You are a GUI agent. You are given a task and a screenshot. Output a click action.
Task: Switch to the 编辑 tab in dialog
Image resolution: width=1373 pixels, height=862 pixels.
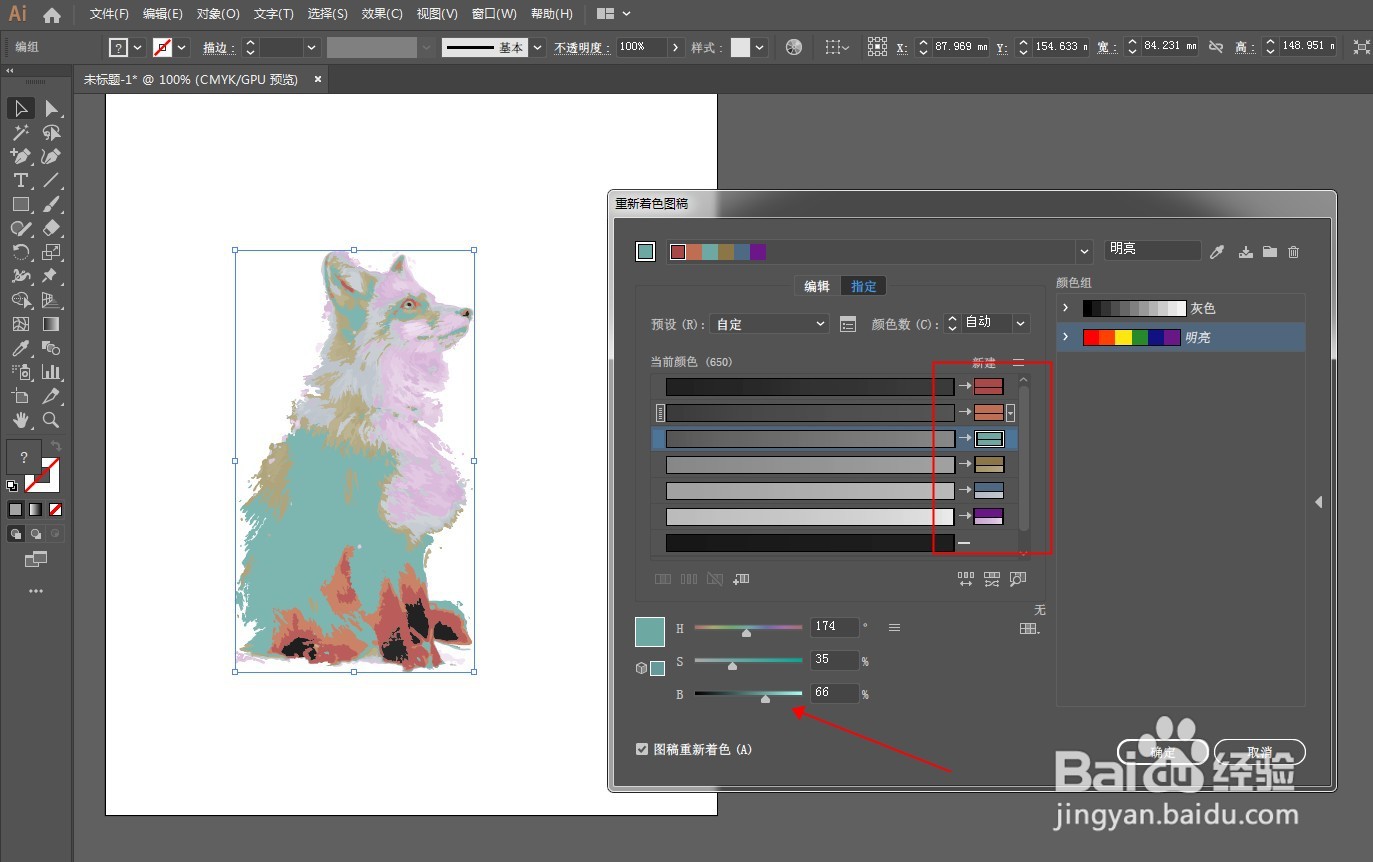pyautogui.click(x=817, y=286)
